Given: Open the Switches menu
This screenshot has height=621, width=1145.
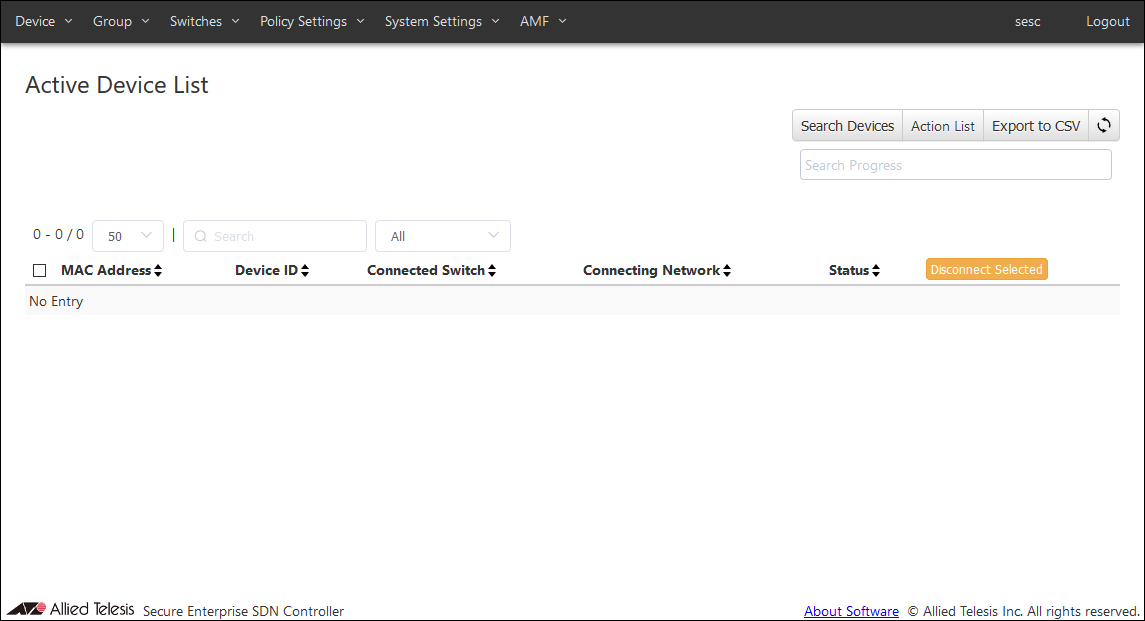Looking at the screenshot, I should pyautogui.click(x=204, y=21).
